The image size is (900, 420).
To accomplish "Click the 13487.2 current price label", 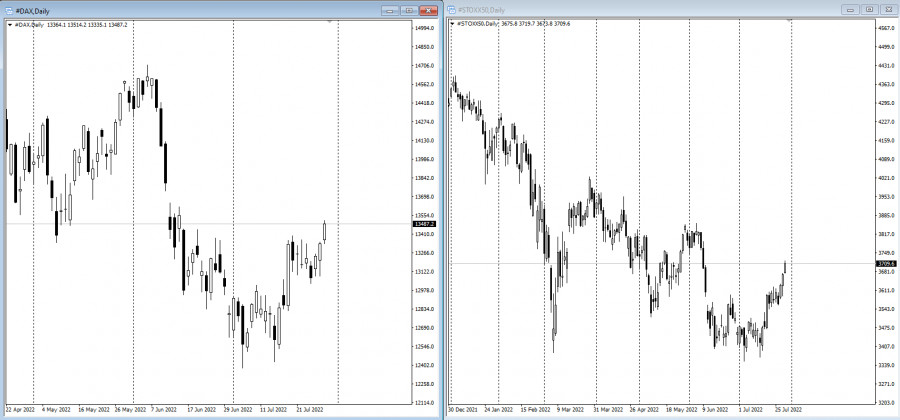I will coord(423,224).
